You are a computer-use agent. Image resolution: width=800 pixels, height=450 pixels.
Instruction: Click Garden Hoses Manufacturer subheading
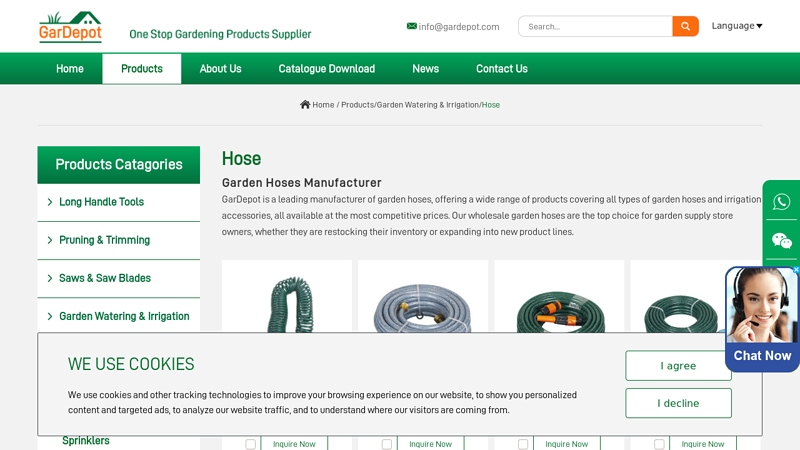302,183
